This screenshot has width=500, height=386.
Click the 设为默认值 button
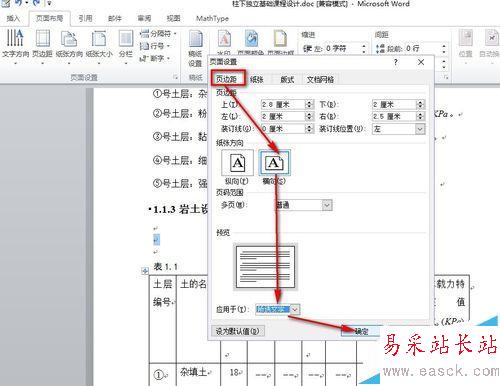(238, 331)
